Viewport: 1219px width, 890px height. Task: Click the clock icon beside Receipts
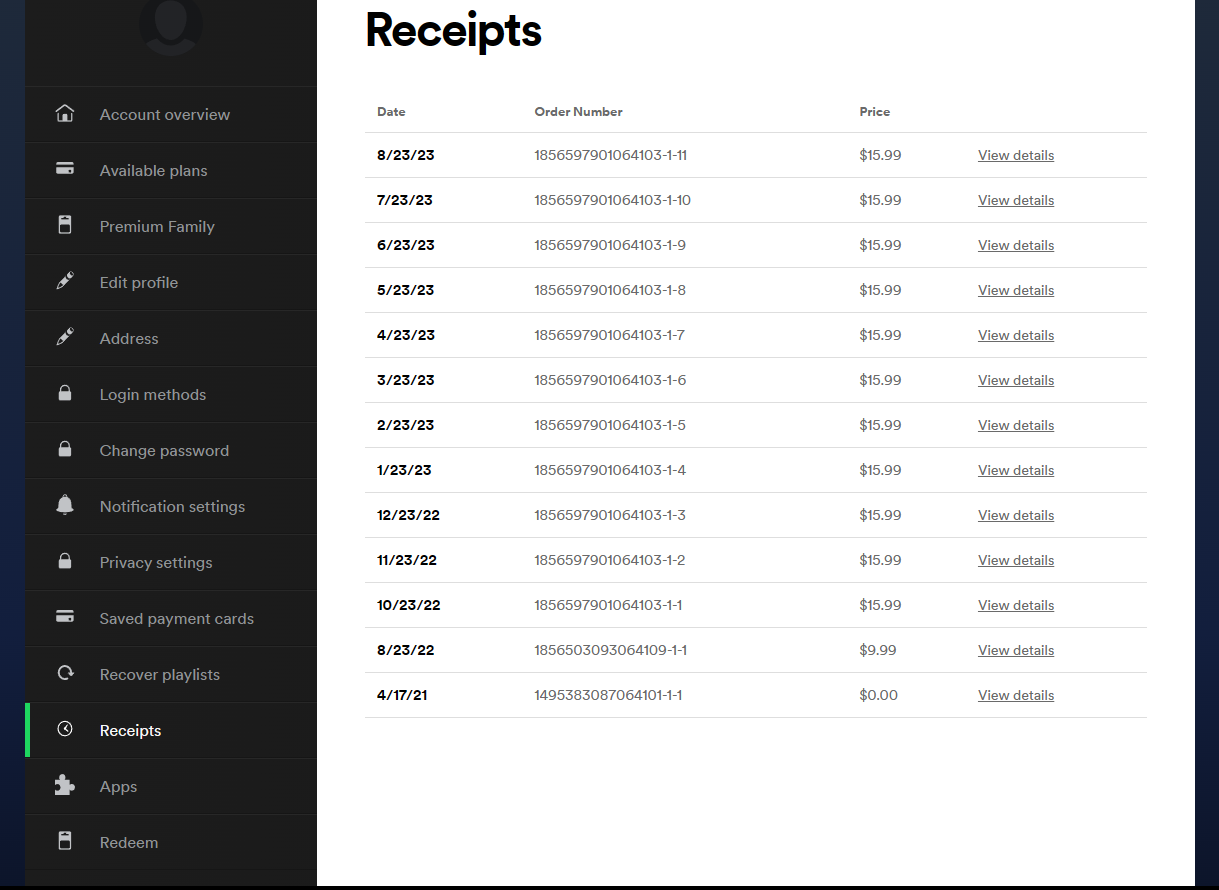65,730
